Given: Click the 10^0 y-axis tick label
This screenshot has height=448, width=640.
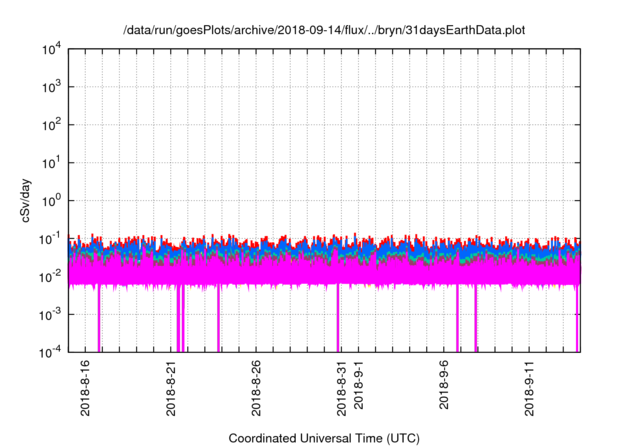Looking at the screenshot, I should pos(52,200).
